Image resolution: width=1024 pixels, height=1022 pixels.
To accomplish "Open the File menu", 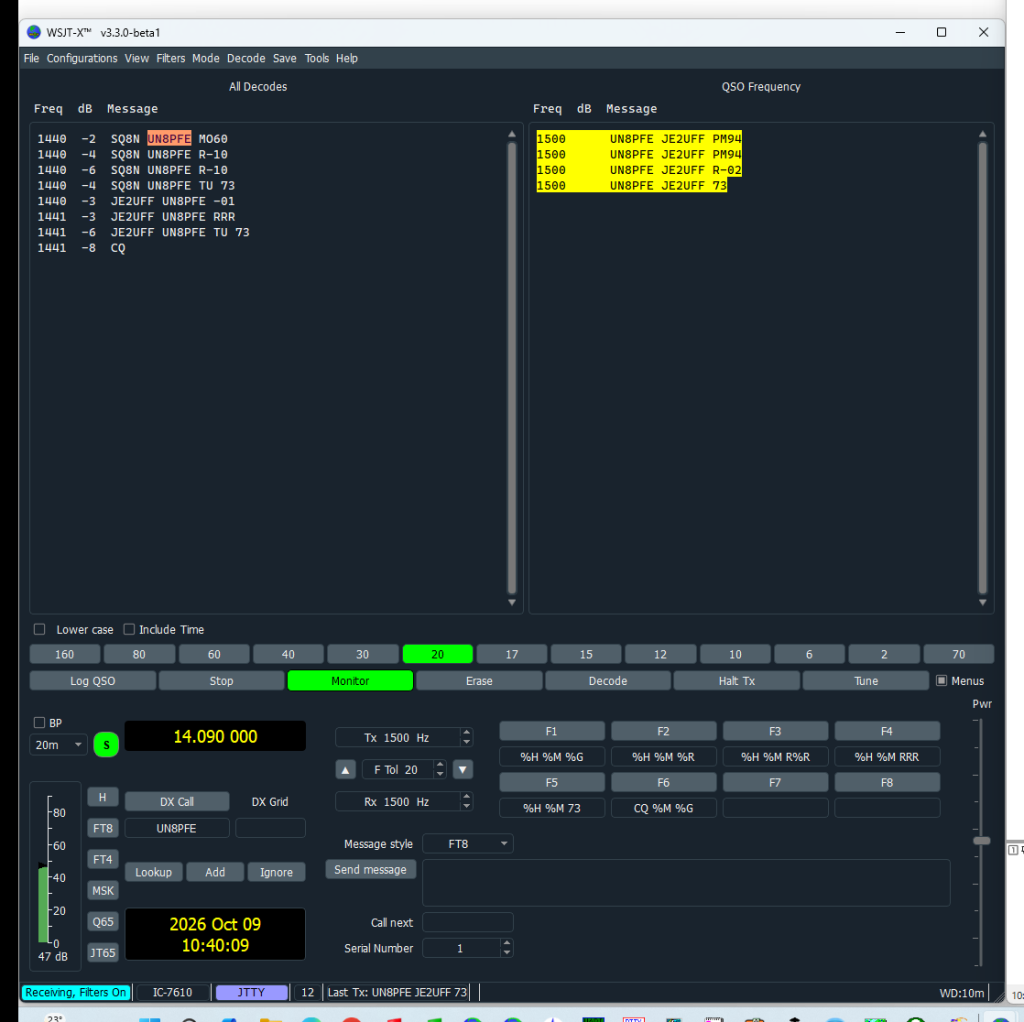I will point(31,58).
